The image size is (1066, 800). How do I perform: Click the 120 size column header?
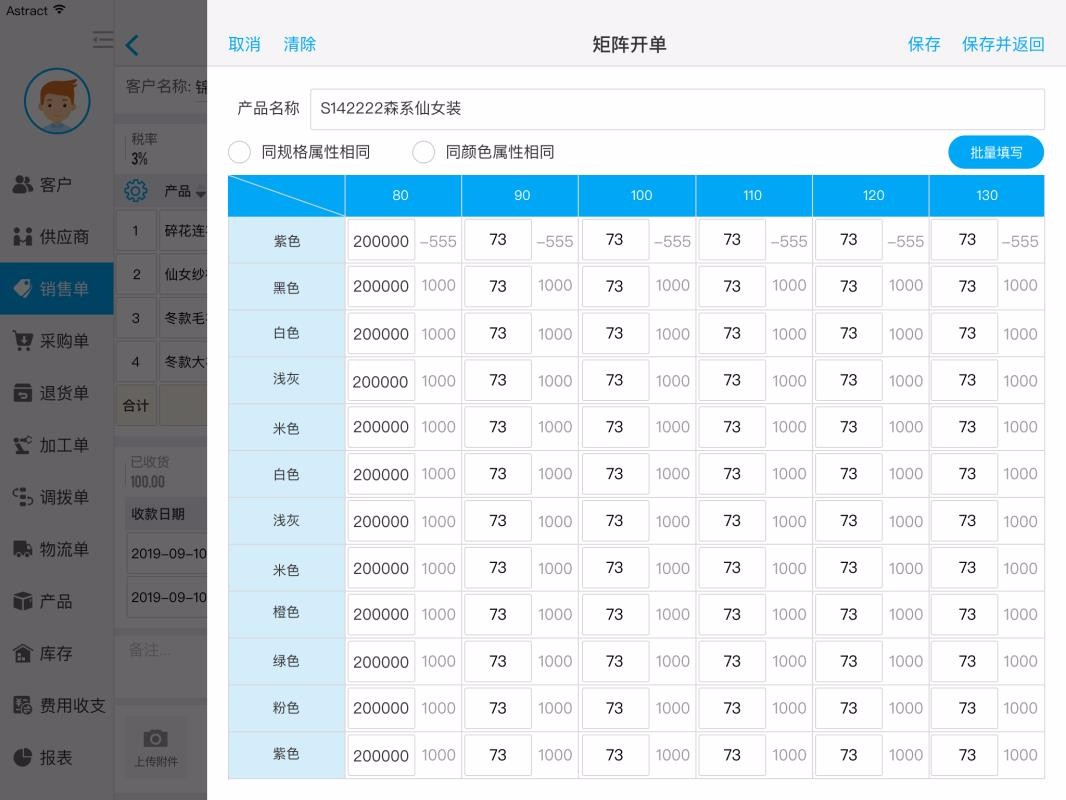click(871, 196)
